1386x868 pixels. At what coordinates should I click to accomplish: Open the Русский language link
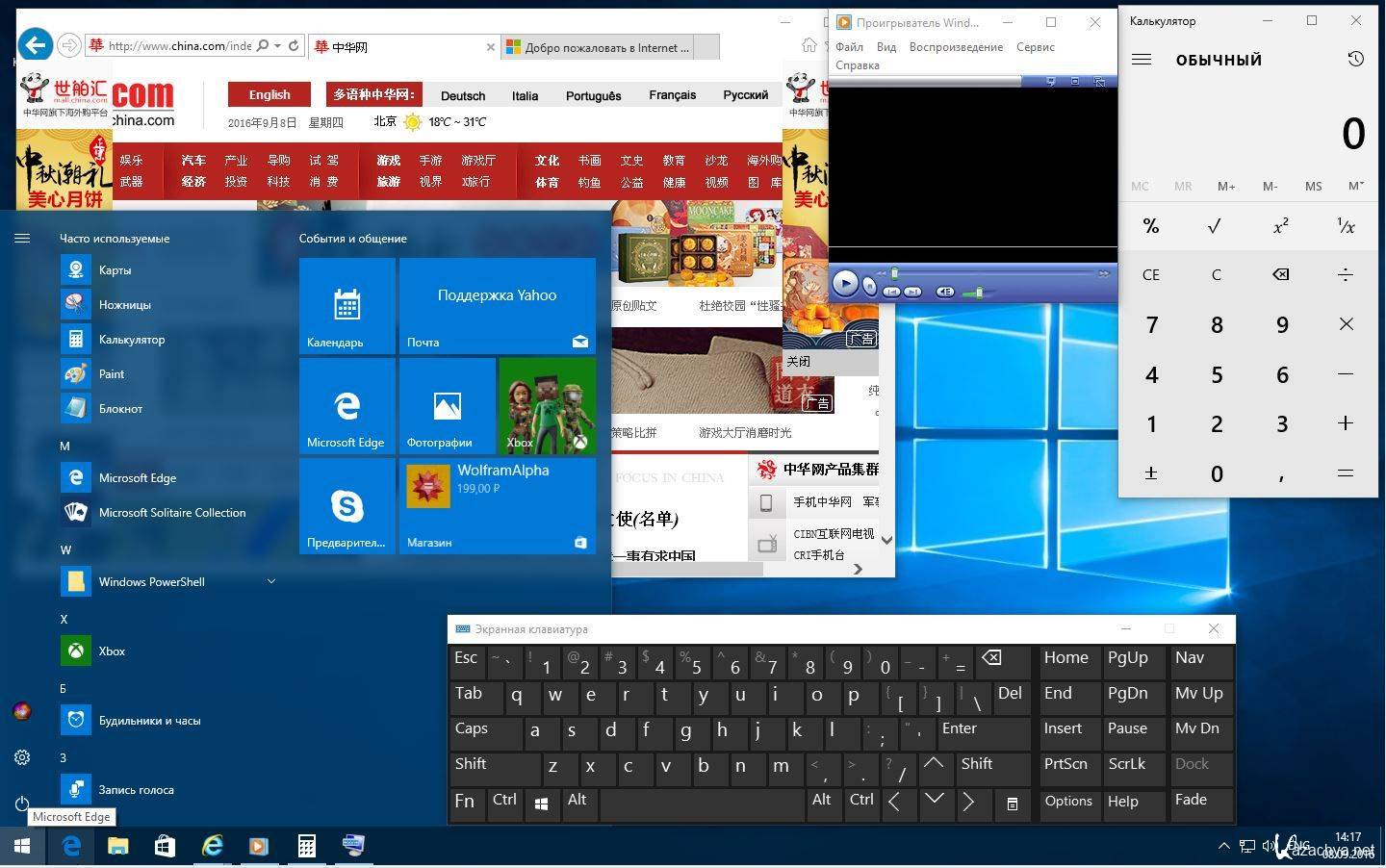click(745, 94)
